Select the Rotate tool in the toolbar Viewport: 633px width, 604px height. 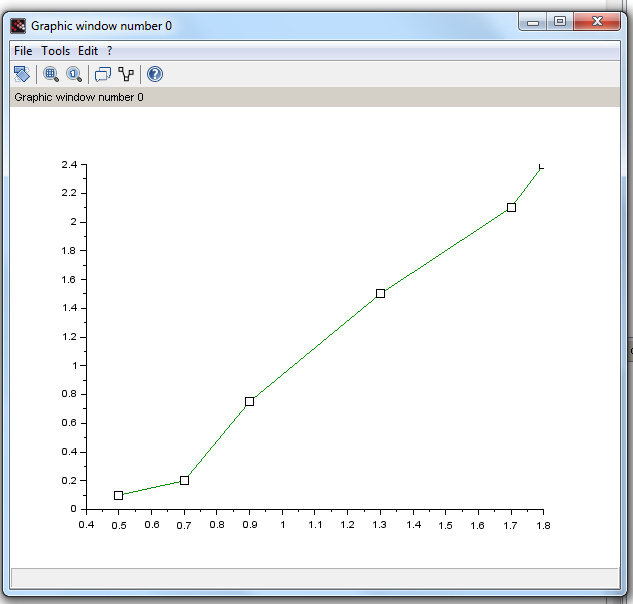coord(22,74)
